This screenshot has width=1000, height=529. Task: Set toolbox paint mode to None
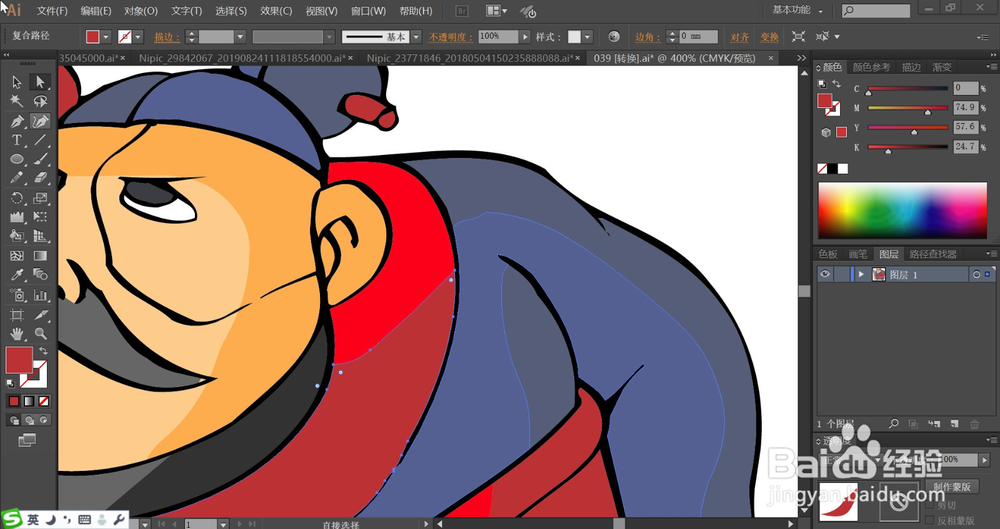coord(43,401)
